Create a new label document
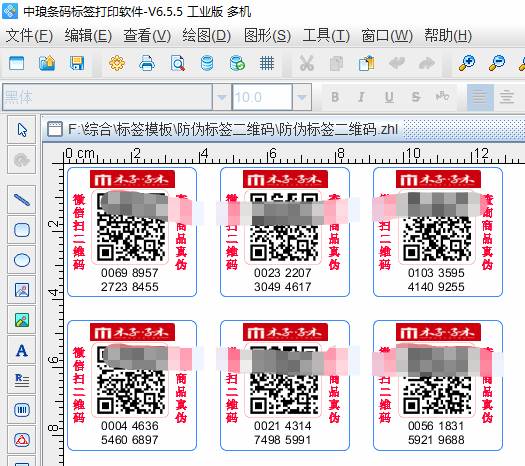Viewport: 525px width, 466px height. (16, 63)
